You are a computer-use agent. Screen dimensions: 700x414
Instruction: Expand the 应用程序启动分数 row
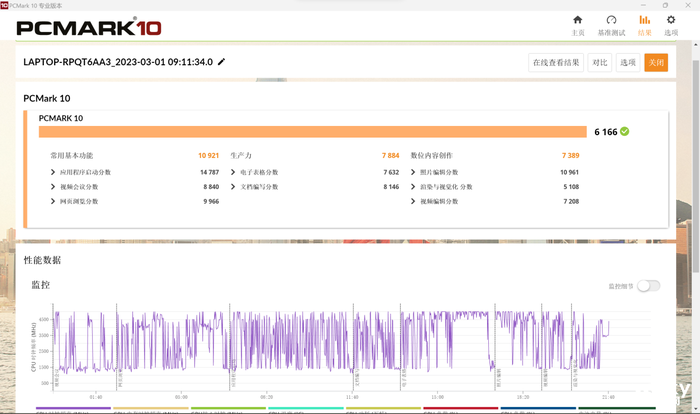click(x=53, y=172)
